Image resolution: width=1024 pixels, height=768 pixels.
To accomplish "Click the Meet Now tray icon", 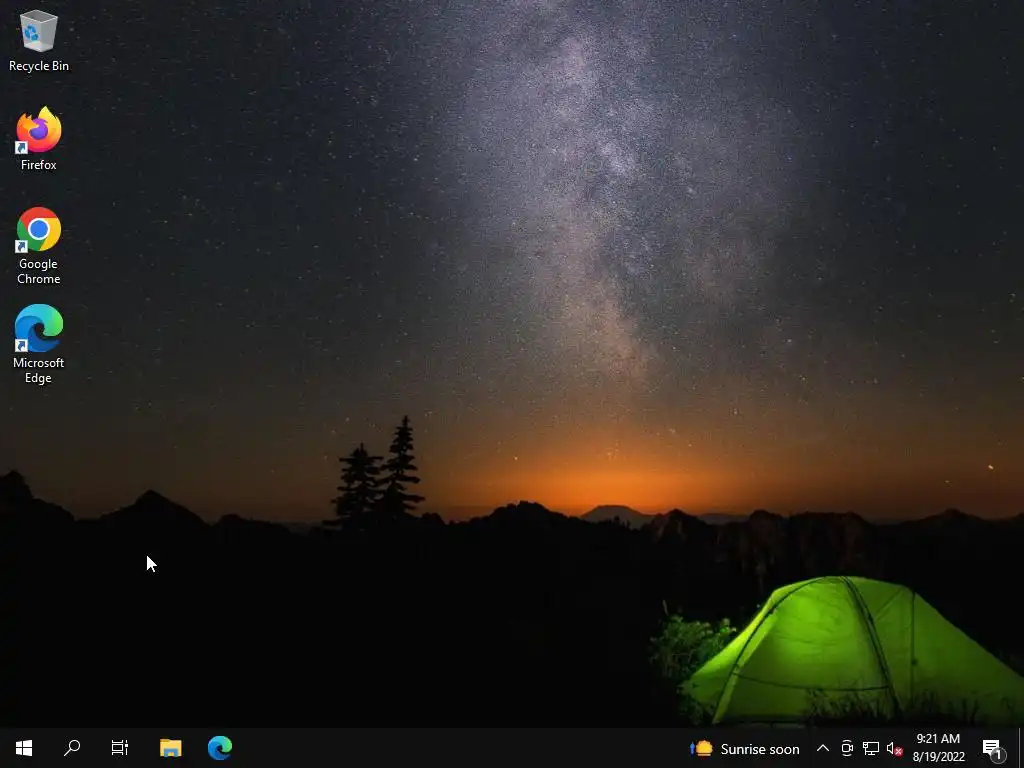I will [847, 749].
